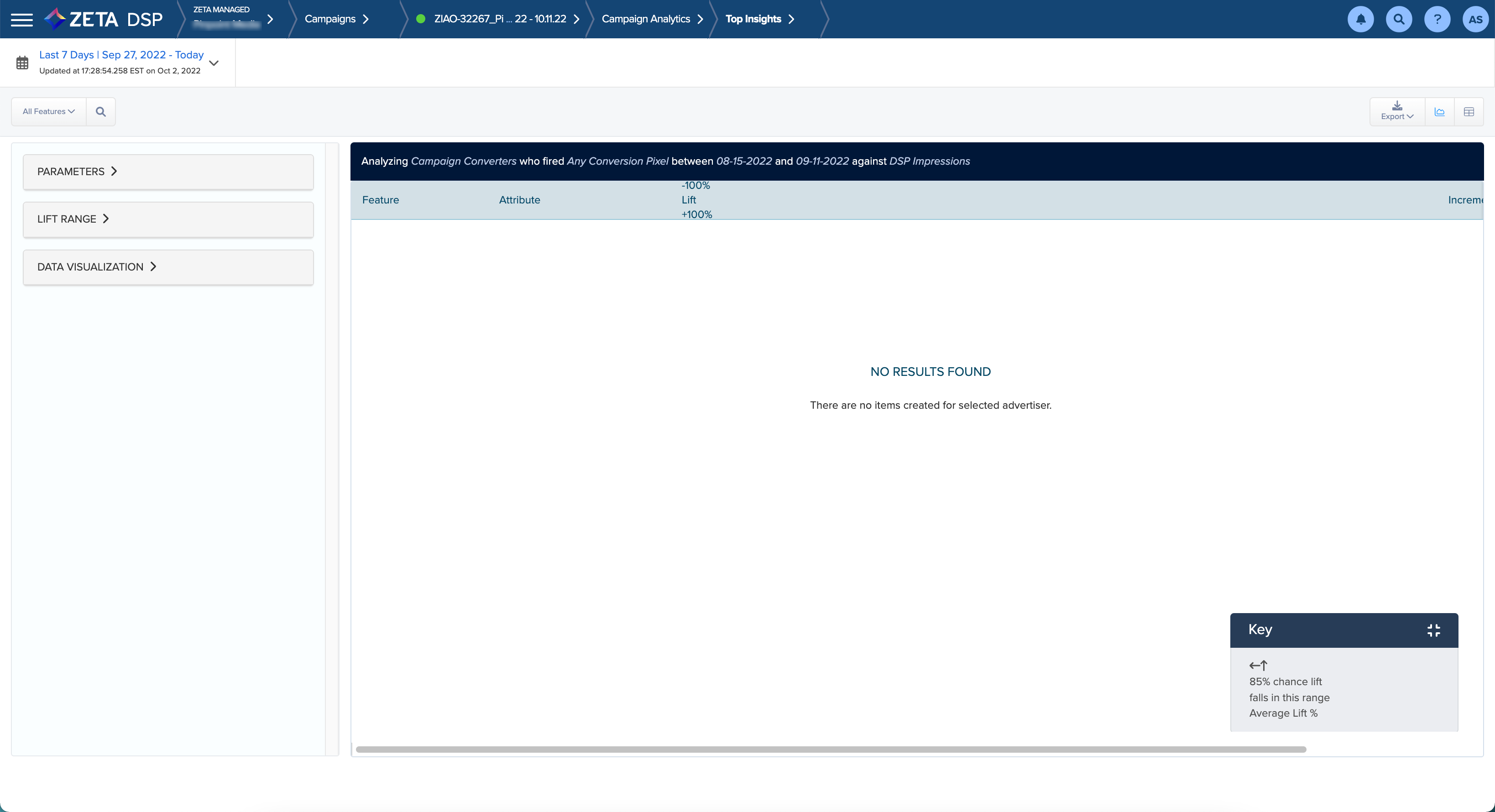Open the hamburger navigation menu
1495x812 pixels.
[x=22, y=19]
